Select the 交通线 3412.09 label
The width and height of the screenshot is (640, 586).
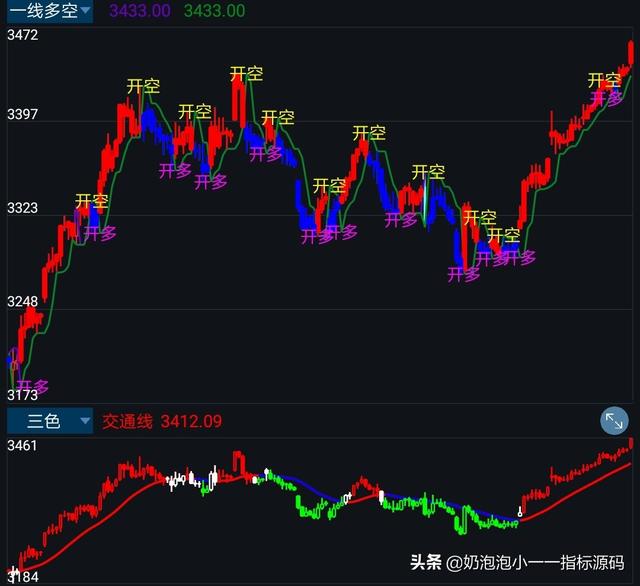point(162,422)
